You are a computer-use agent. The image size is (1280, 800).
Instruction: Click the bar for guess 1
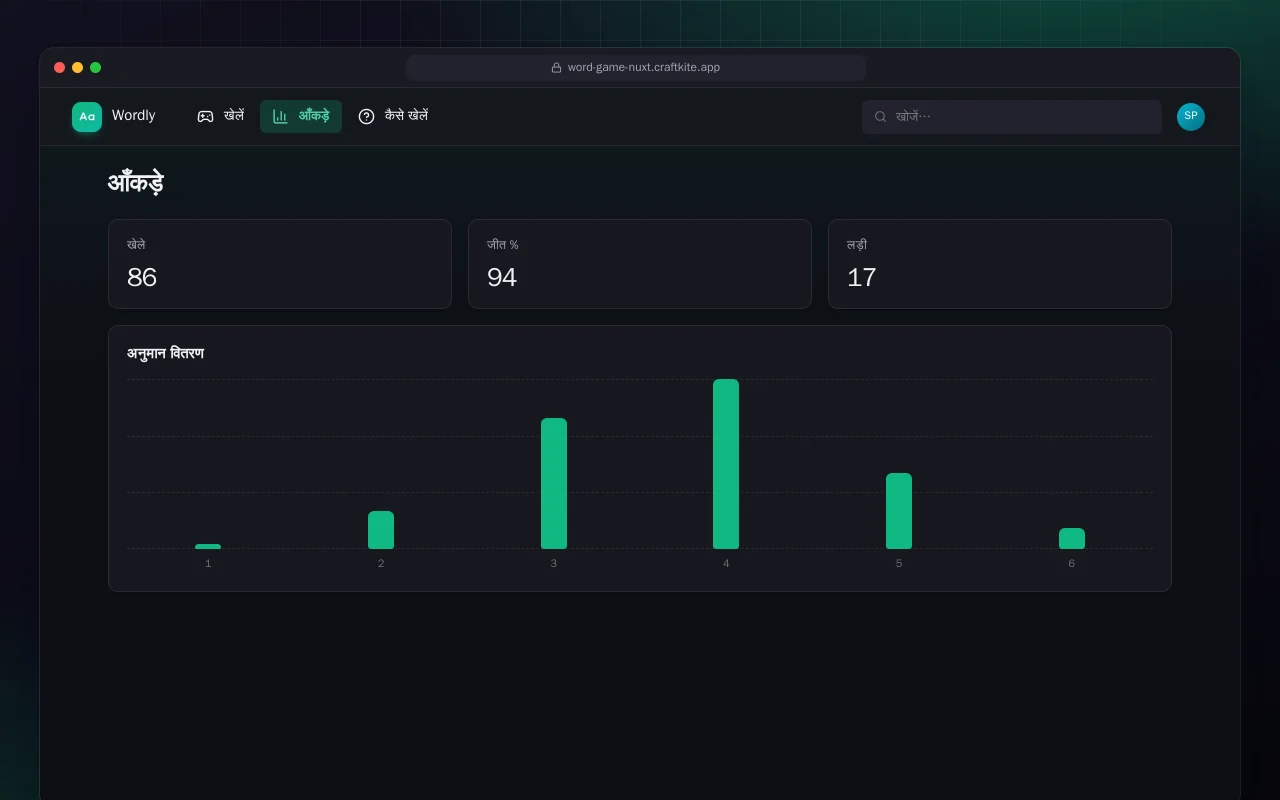tap(208, 547)
